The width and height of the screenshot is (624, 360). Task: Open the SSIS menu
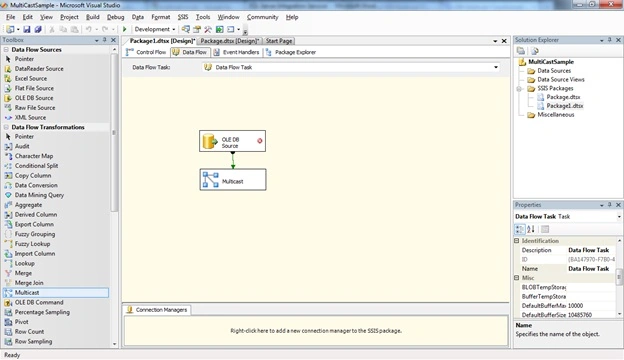pyautogui.click(x=183, y=17)
